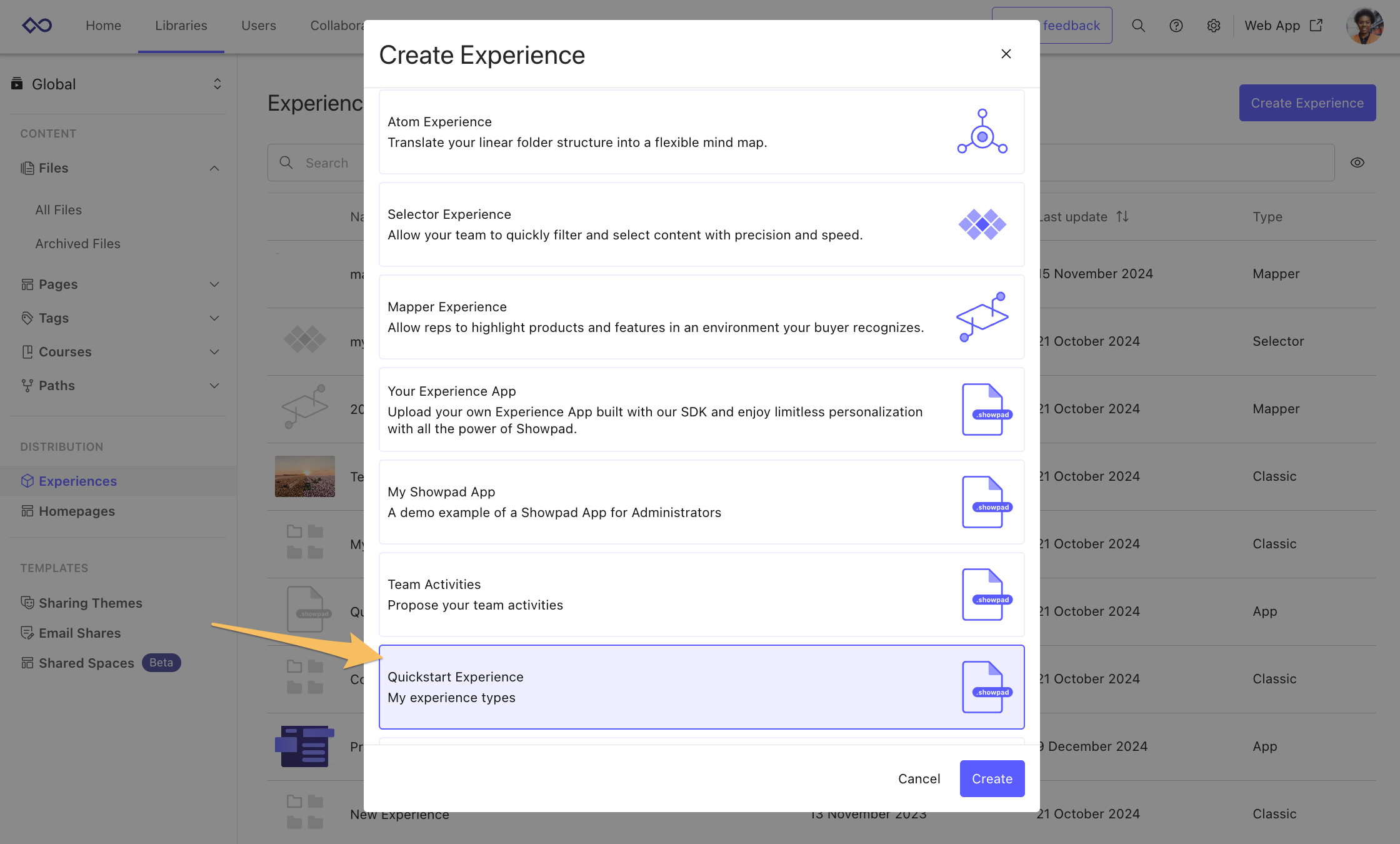Select Your Experience App option
The image size is (1400, 844).
701,409
